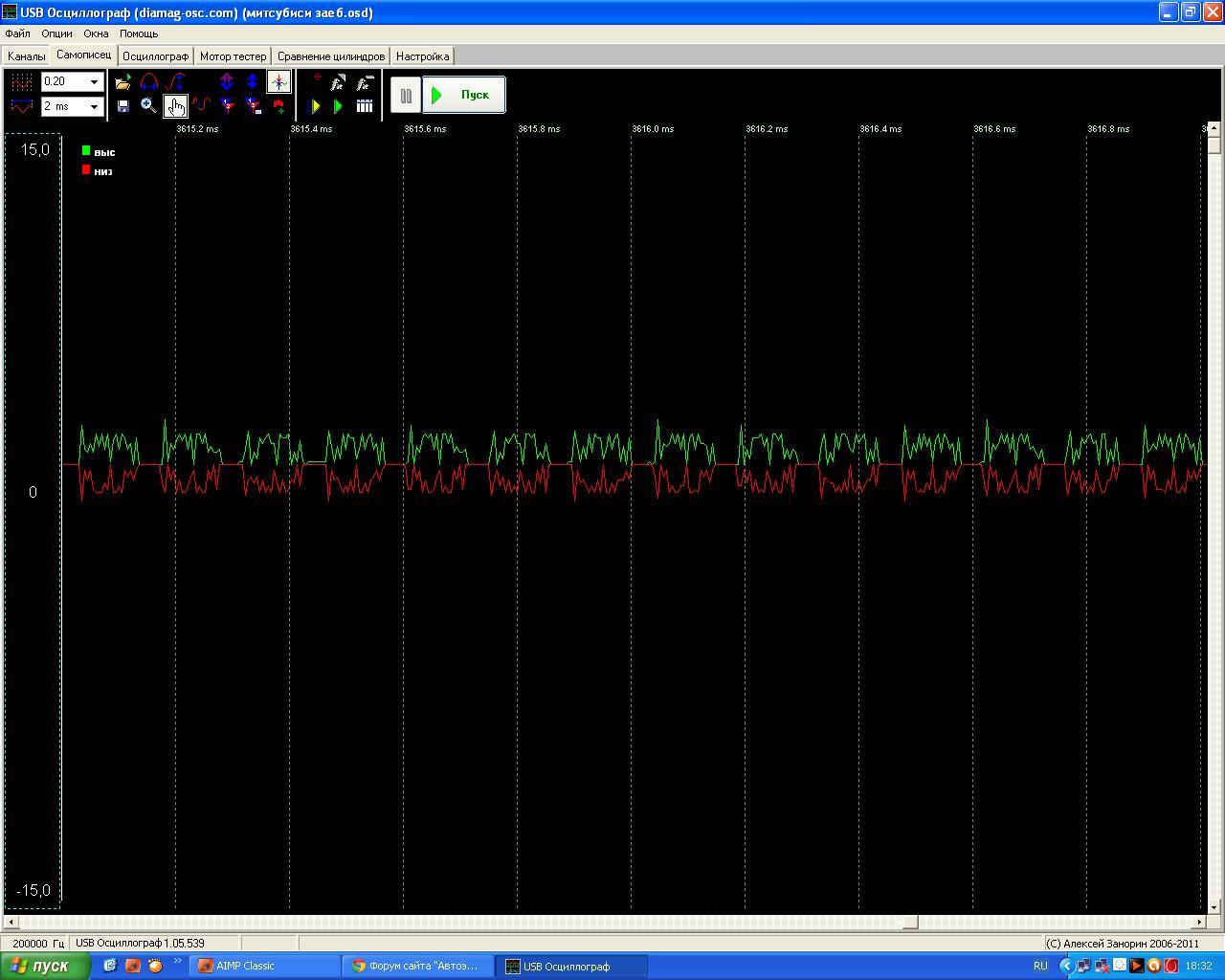
Task: Click the 1-2 channel funnel with box icon
Action: 253,106
